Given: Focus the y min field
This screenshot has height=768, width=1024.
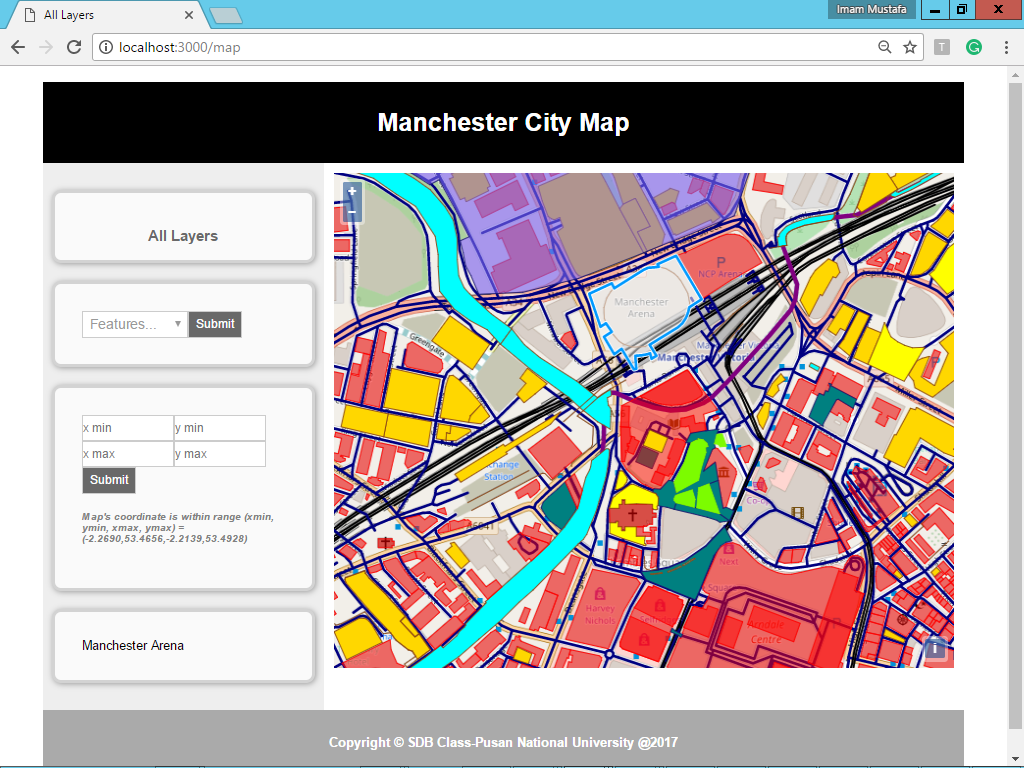Looking at the screenshot, I should tap(219, 428).
